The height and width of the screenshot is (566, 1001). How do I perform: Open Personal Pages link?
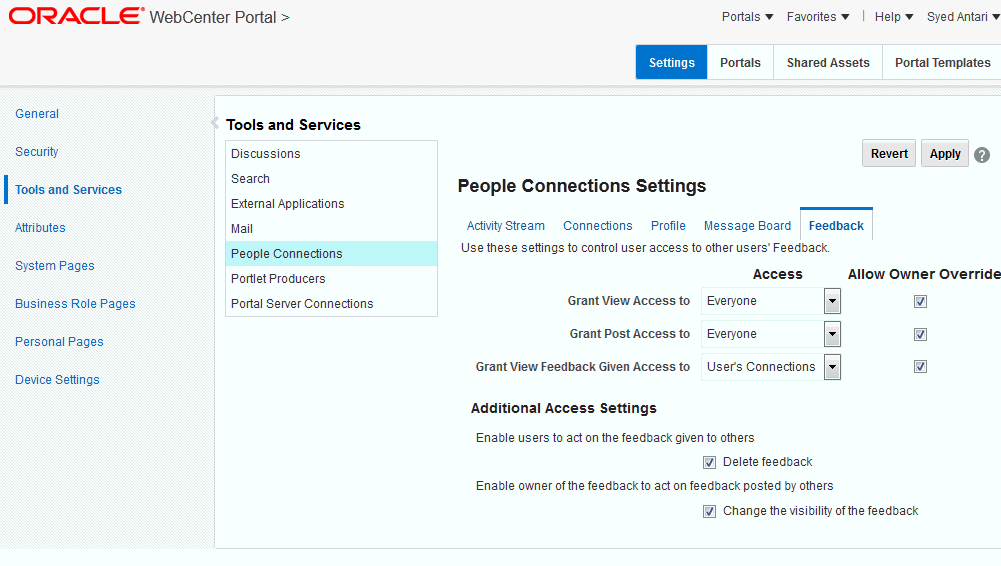(x=59, y=341)
